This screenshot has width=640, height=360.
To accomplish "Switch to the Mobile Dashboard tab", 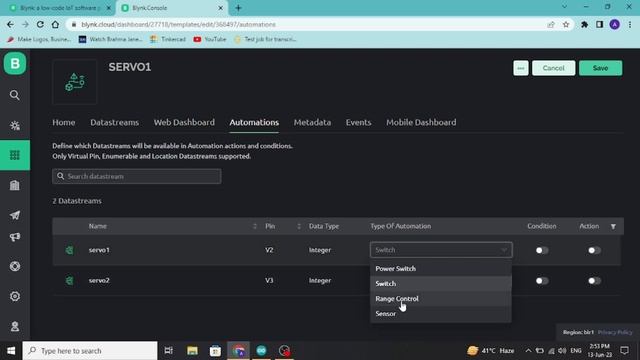I will (x=421, y=122).
